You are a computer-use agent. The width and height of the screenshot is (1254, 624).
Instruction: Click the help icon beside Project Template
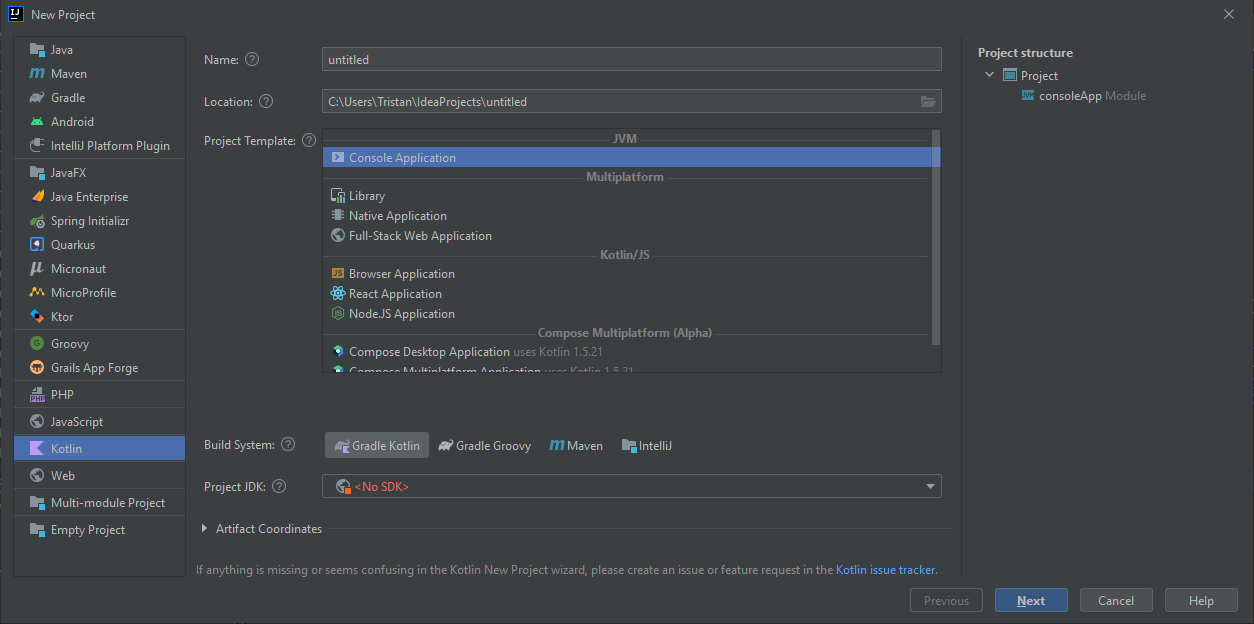point(309,141)
